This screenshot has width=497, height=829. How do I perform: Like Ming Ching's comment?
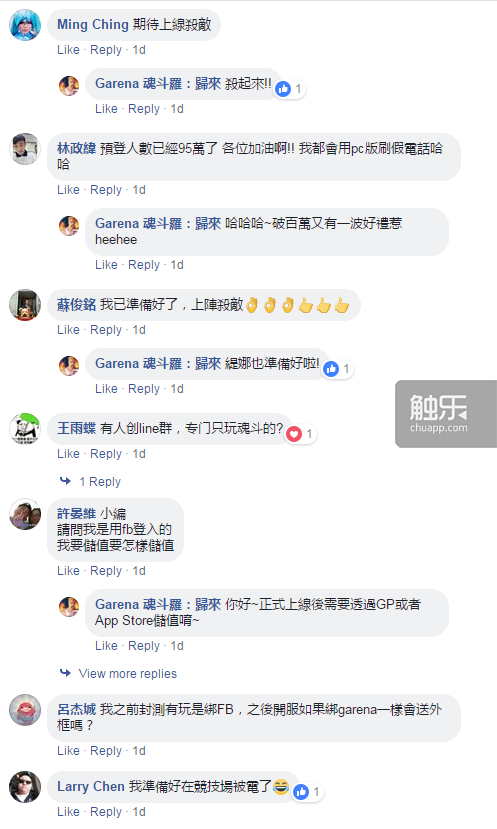[68, 50]
